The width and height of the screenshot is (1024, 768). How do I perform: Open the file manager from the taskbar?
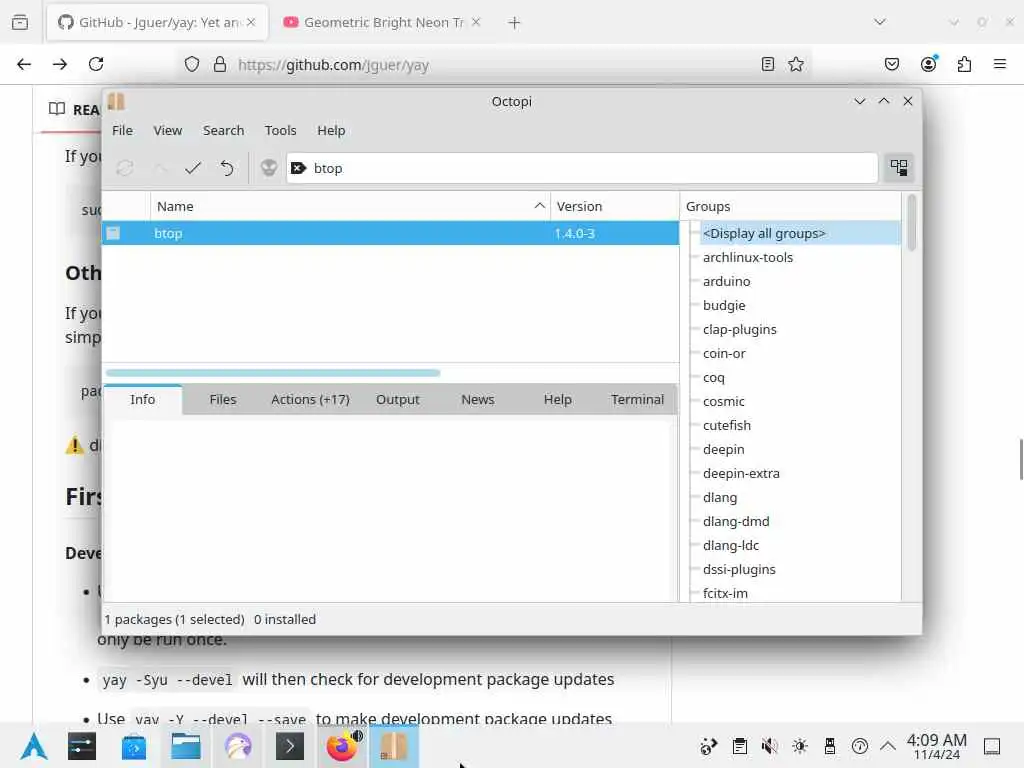185,746
